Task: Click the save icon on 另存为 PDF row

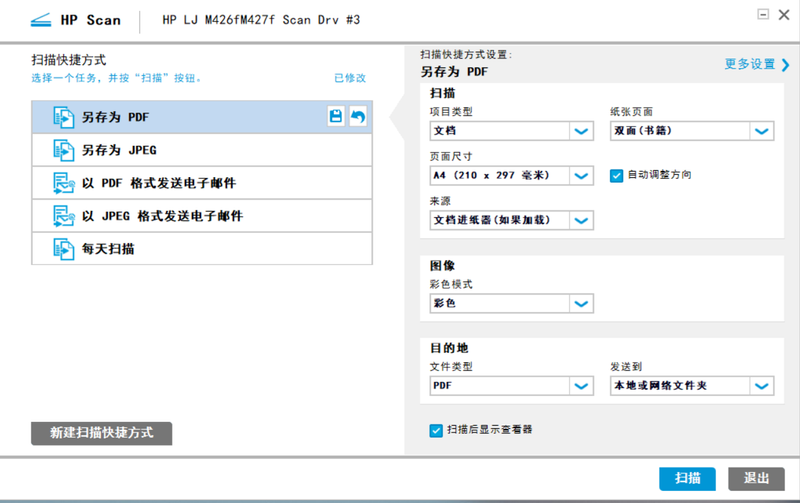Action: coord(337,118)
